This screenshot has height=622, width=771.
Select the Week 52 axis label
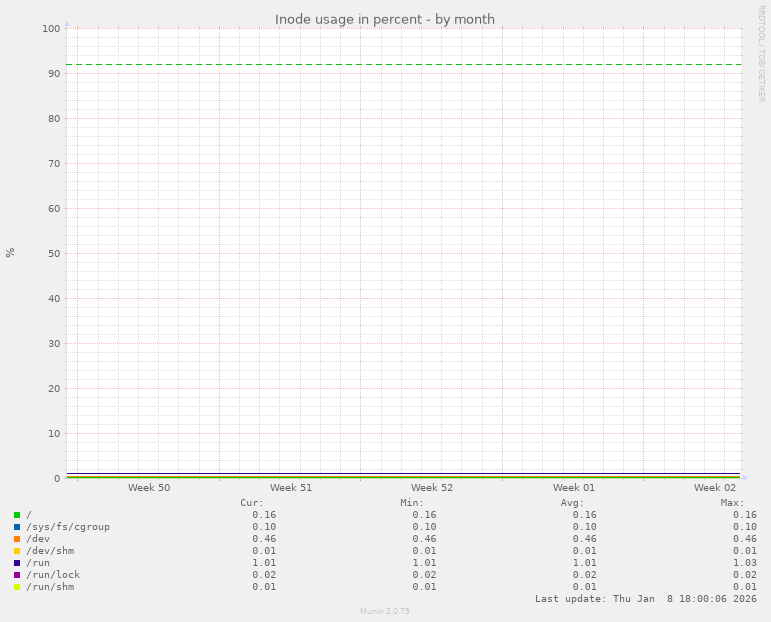click(432, 487)
